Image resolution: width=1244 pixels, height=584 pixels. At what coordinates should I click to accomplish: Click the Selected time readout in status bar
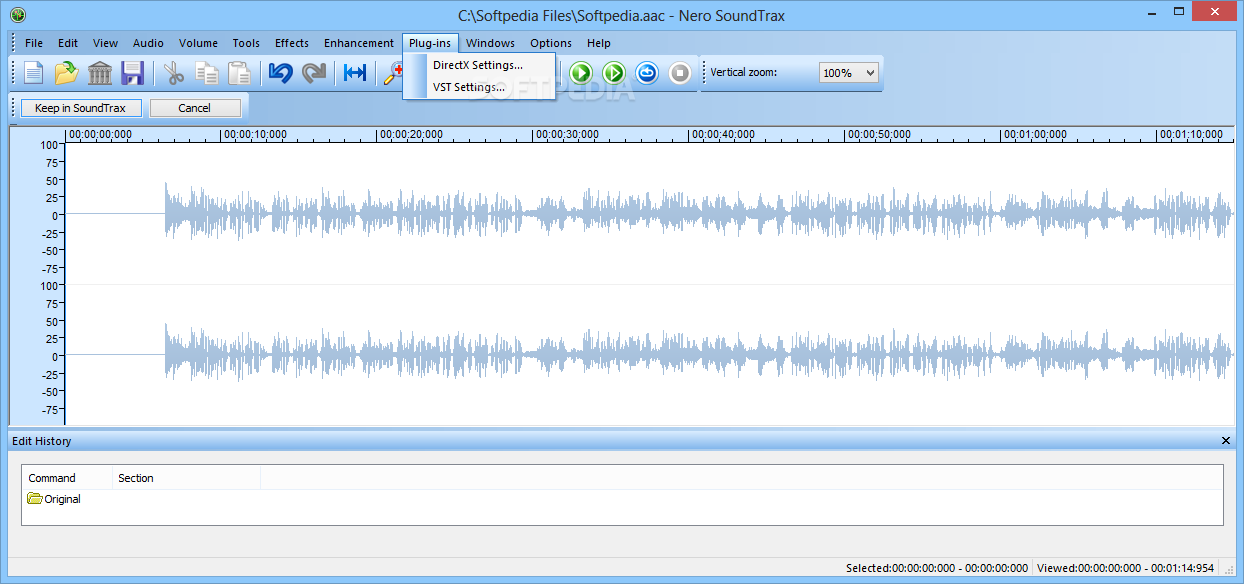936,568
